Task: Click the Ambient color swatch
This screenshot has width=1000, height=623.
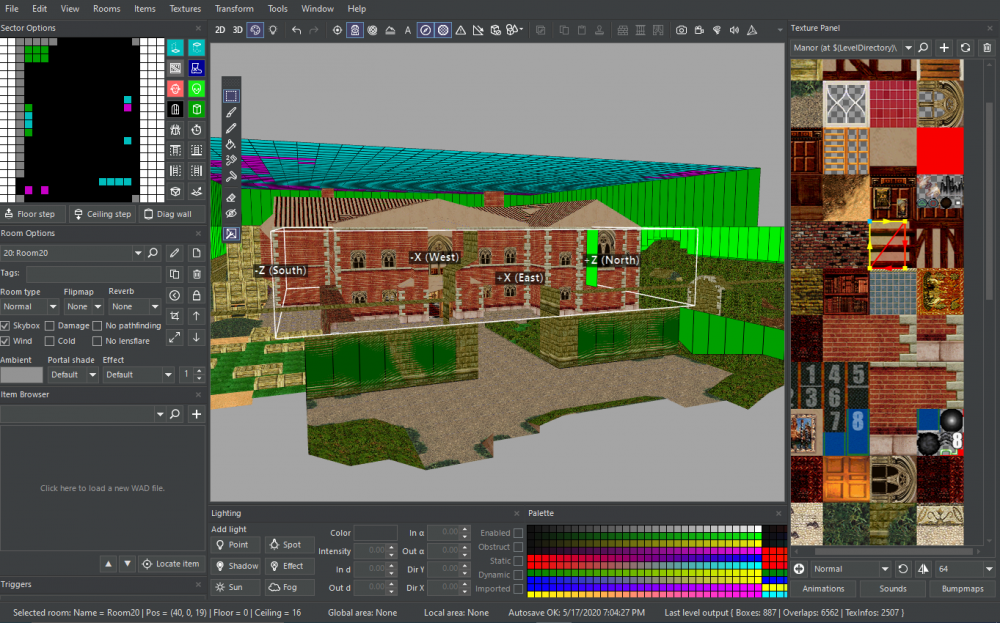Action: click(21, 374)
